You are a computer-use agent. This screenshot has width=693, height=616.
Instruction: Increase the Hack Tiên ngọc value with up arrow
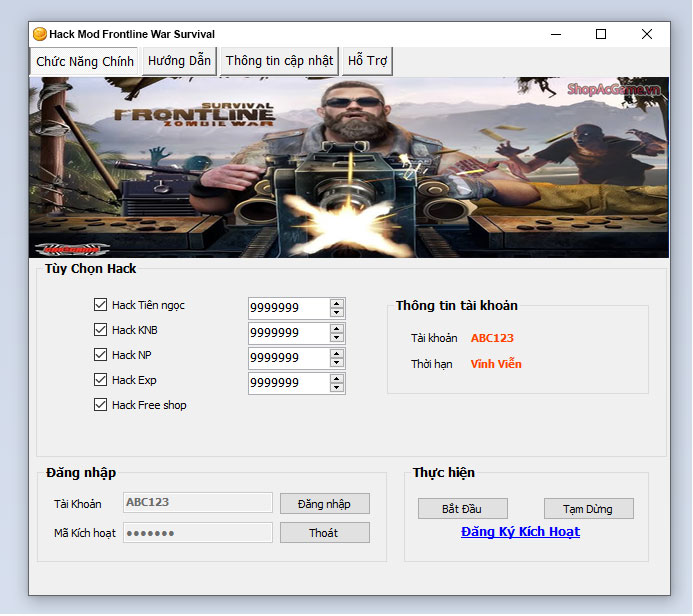point(337,304)
